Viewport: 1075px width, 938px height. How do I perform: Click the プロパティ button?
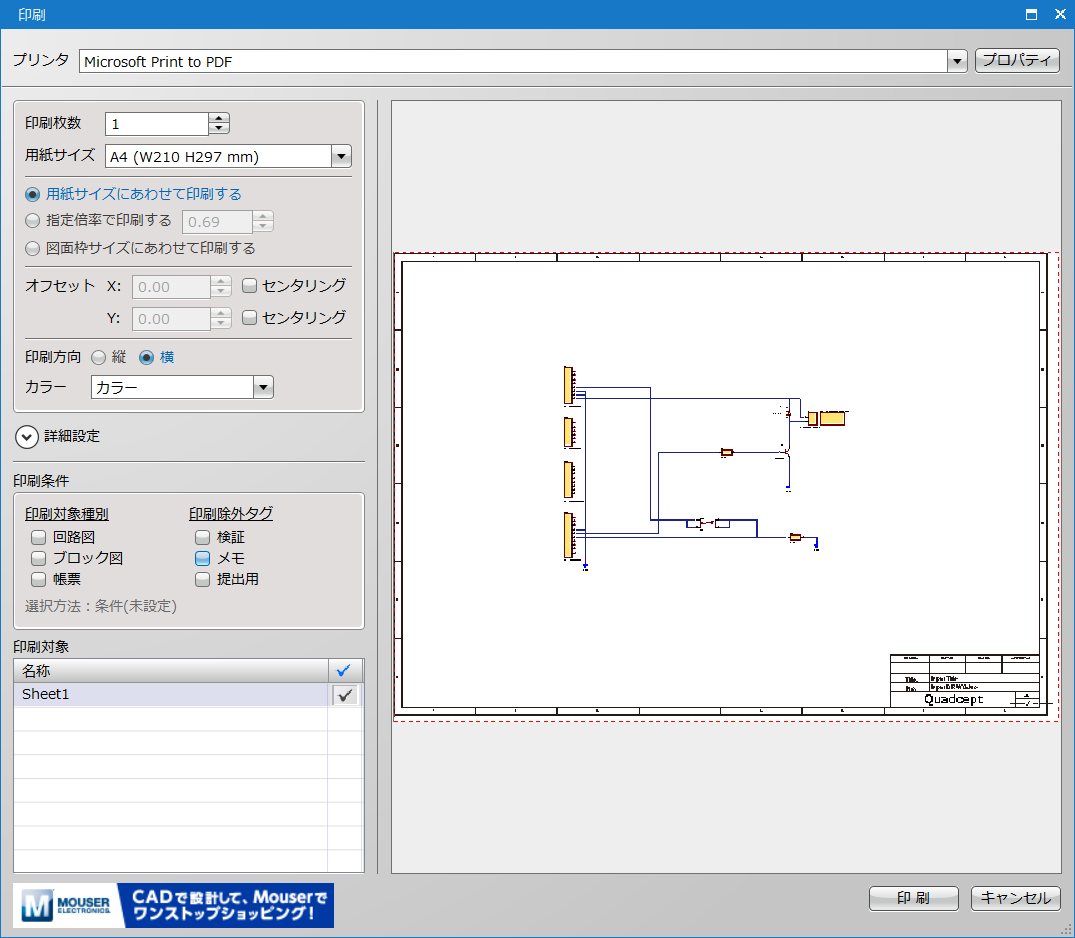pyautogui.click(x=1017, y=61)
